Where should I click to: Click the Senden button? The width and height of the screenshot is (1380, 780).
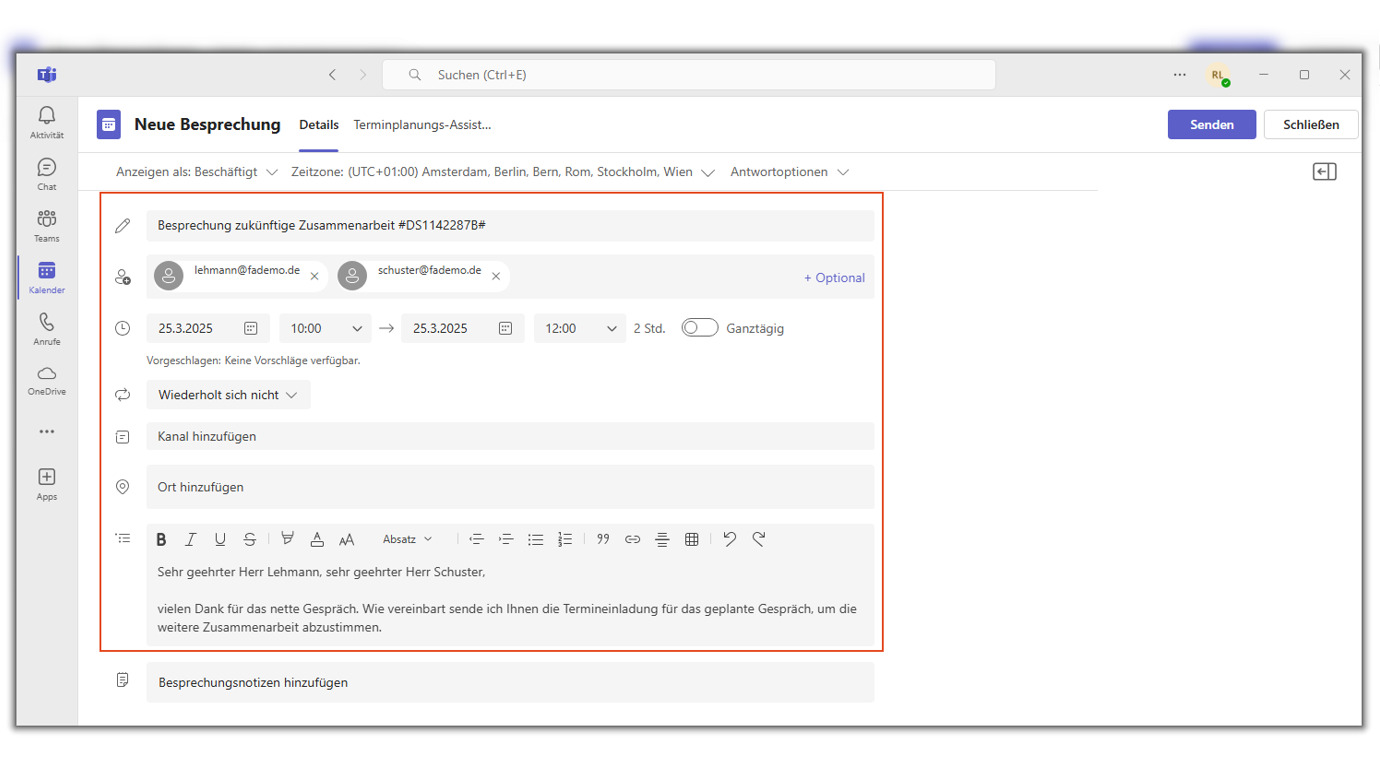click(x=1211, y=125)
